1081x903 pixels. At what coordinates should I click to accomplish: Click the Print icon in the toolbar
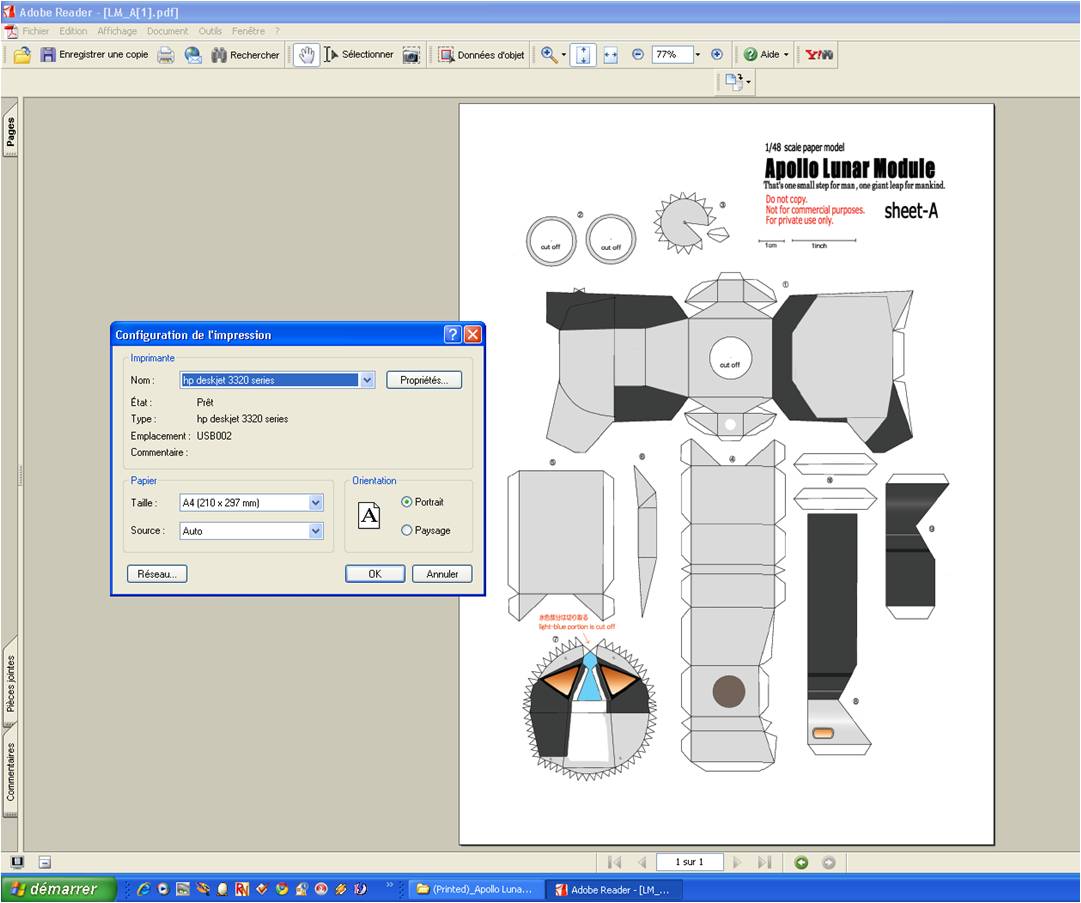tap(166, 55)
